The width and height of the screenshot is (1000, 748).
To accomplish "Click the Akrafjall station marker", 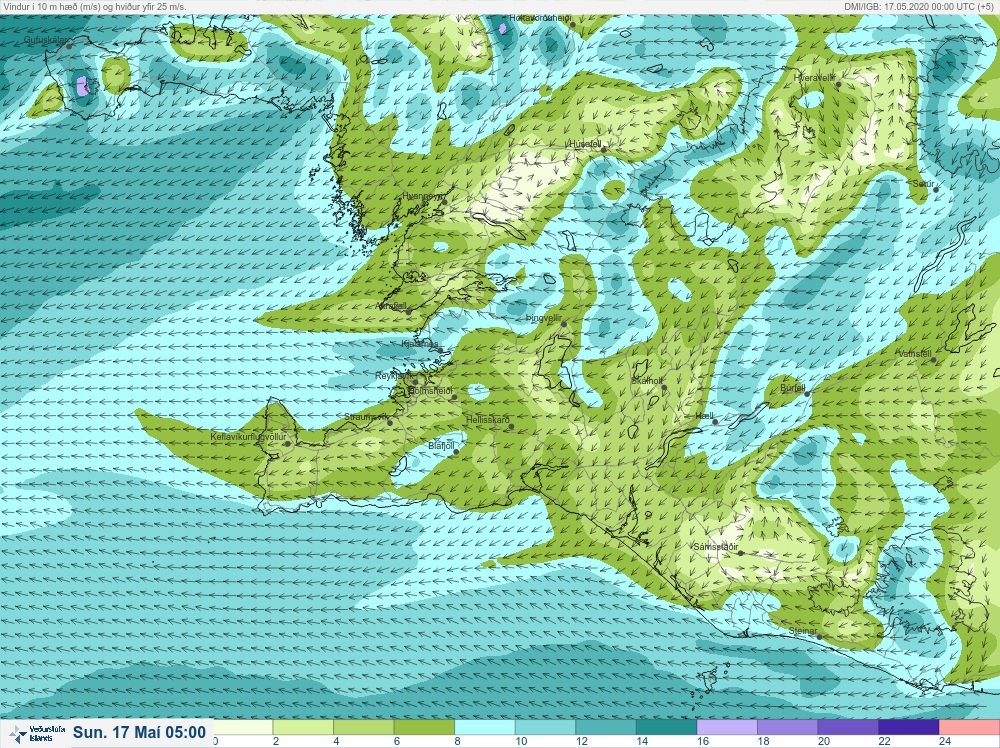I will point(409,312).
